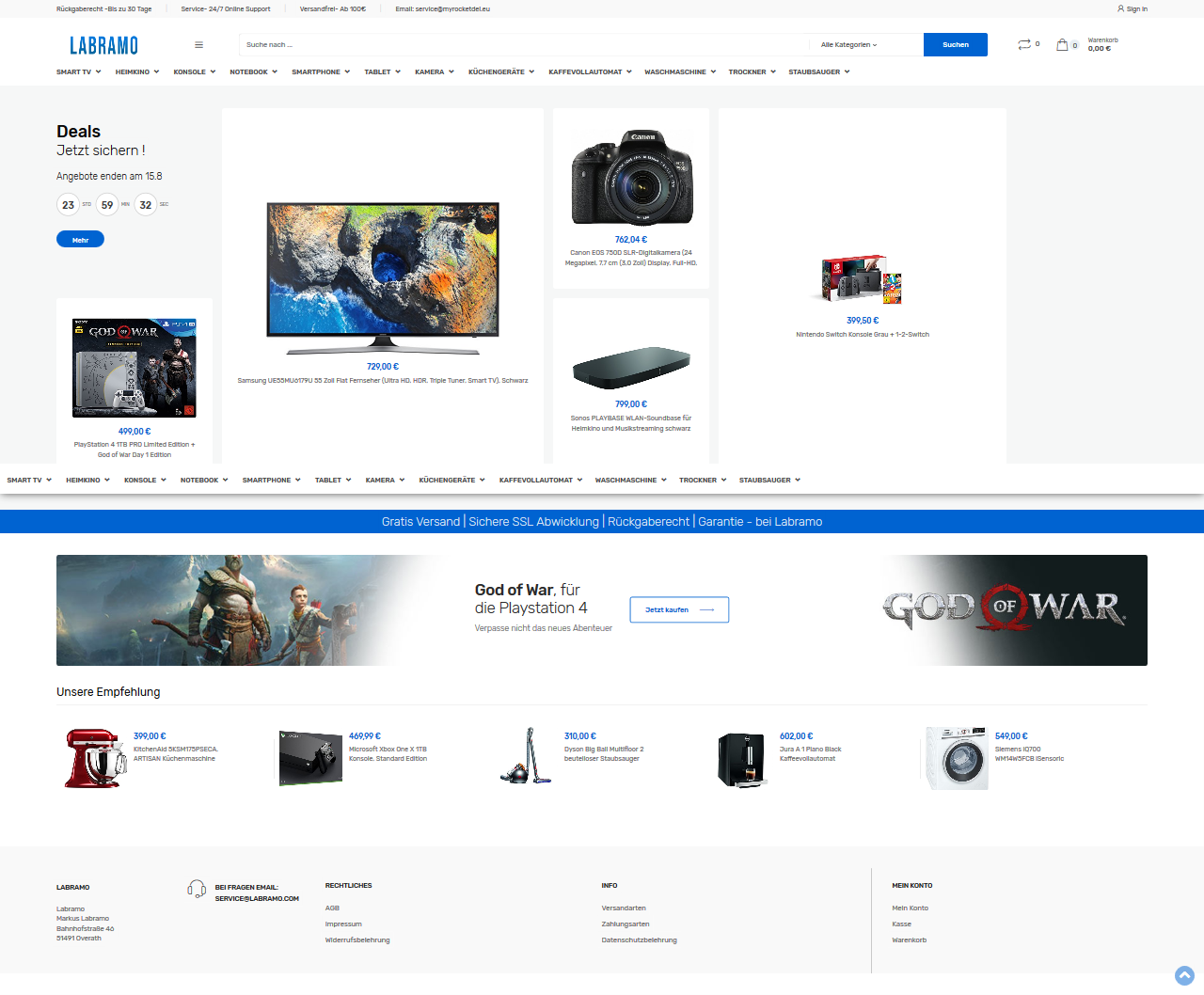The image size is (1204, 995).
Task: Open the compare arrows icon
Action: click(1024, 44)
